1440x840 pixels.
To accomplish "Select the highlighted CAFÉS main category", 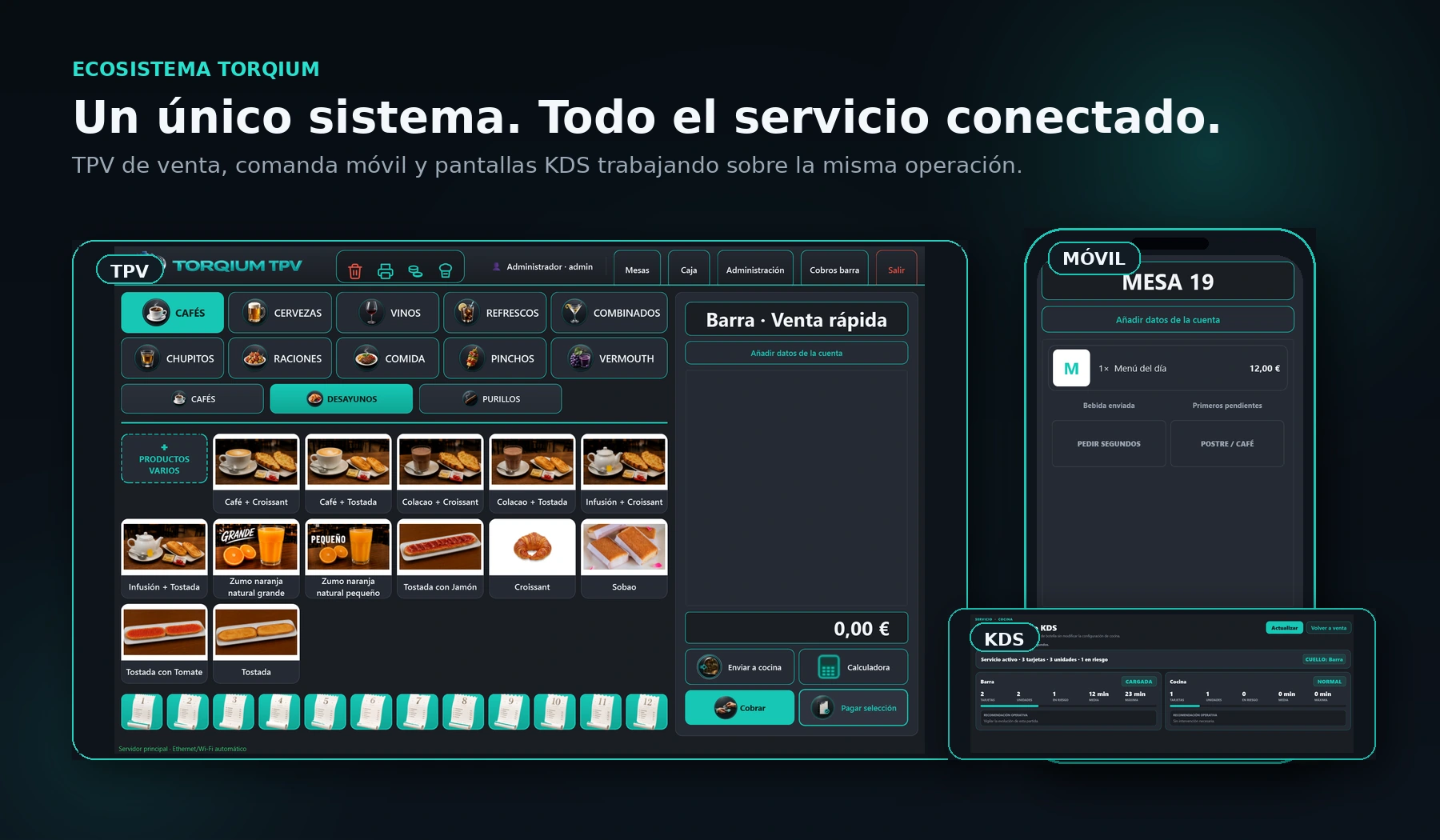I will pos(173,313).
